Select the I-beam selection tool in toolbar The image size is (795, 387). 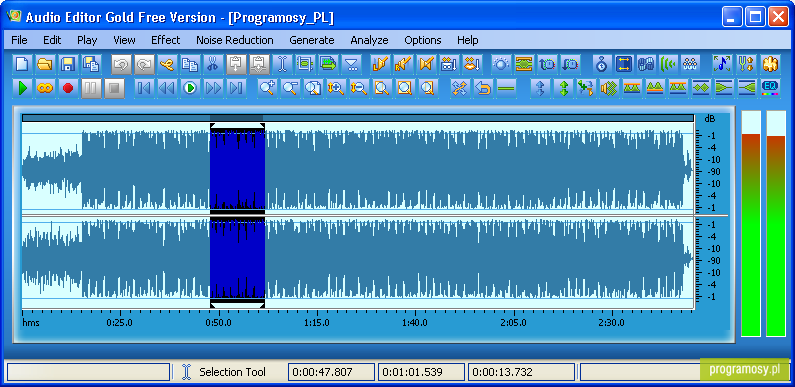point(282,64)
